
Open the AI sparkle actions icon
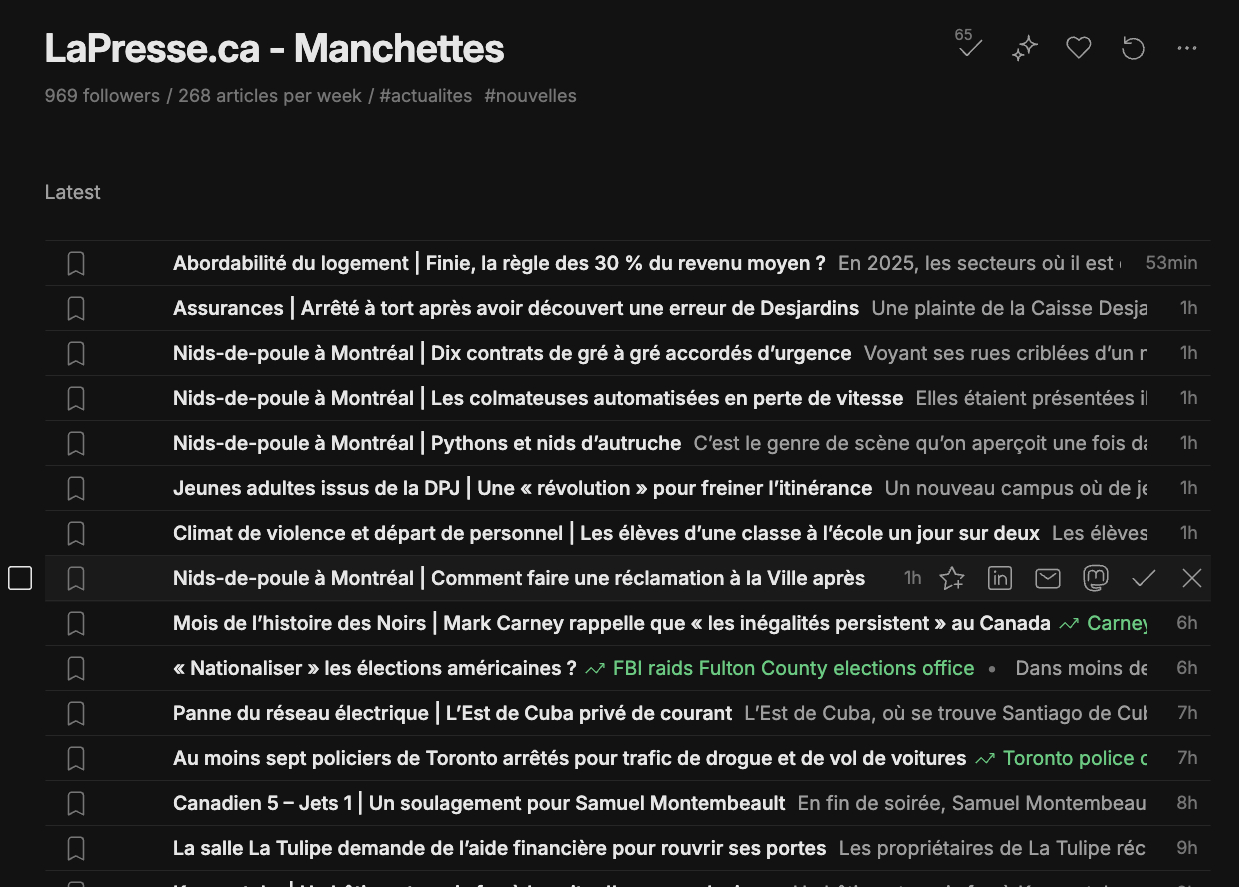[1024, 48]
